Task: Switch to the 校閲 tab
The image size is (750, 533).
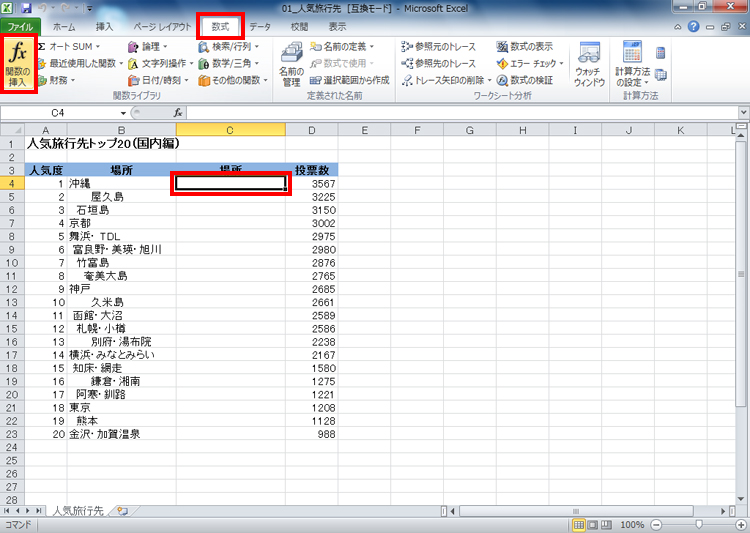Action: point(299,27)
